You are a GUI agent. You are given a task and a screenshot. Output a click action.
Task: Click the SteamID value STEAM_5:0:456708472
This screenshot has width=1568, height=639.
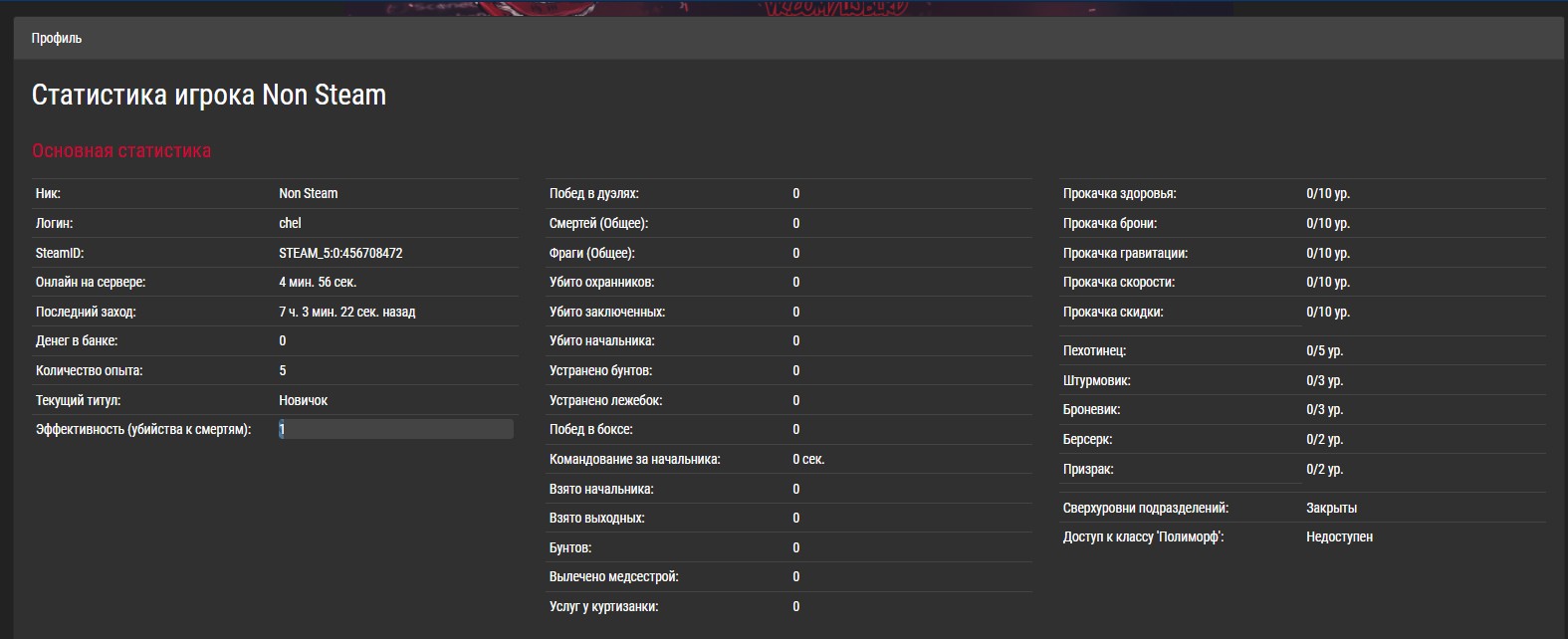tap(340, 253)
